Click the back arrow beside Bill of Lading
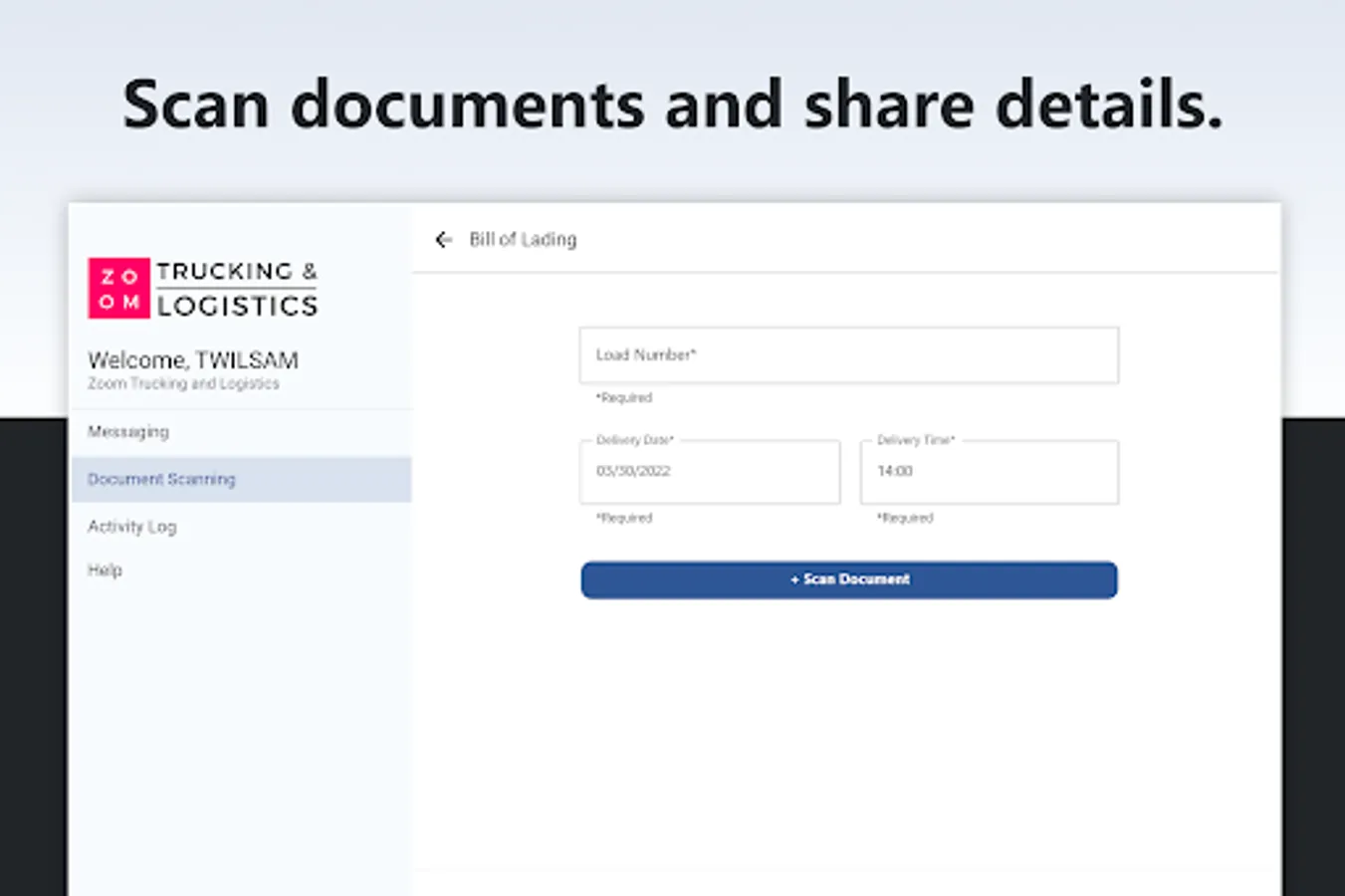This screenshot has height=896, width=1345. [x=443, y=239]
